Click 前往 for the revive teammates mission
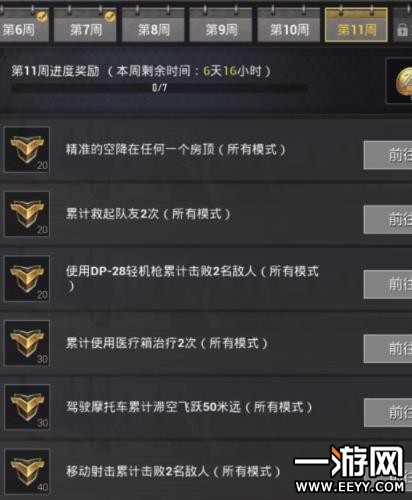Viewport: 412px width, 500px height. (x=388, y=220)
